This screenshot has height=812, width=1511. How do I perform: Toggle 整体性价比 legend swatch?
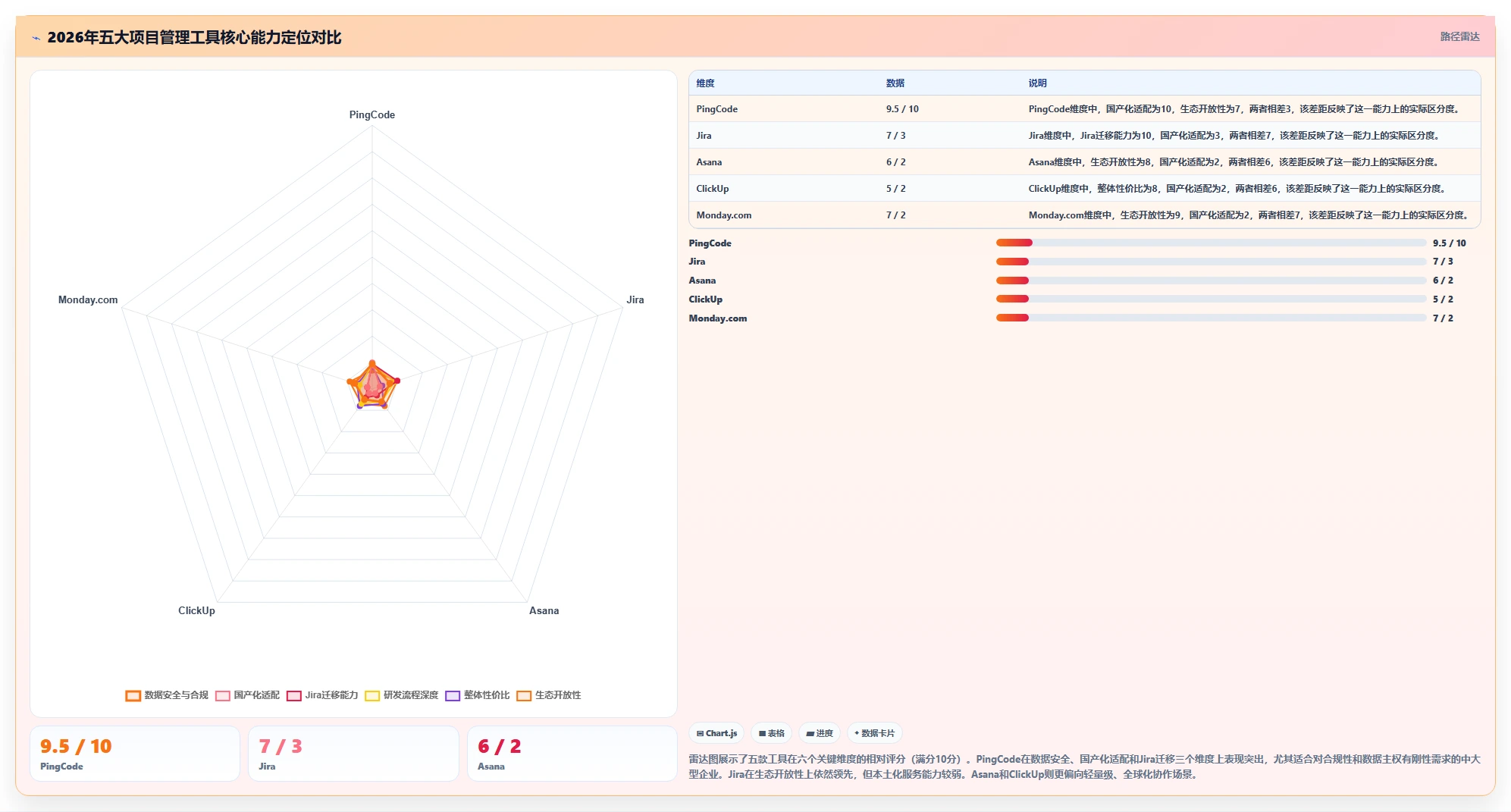pyautogui.click(x=453, y=695)
